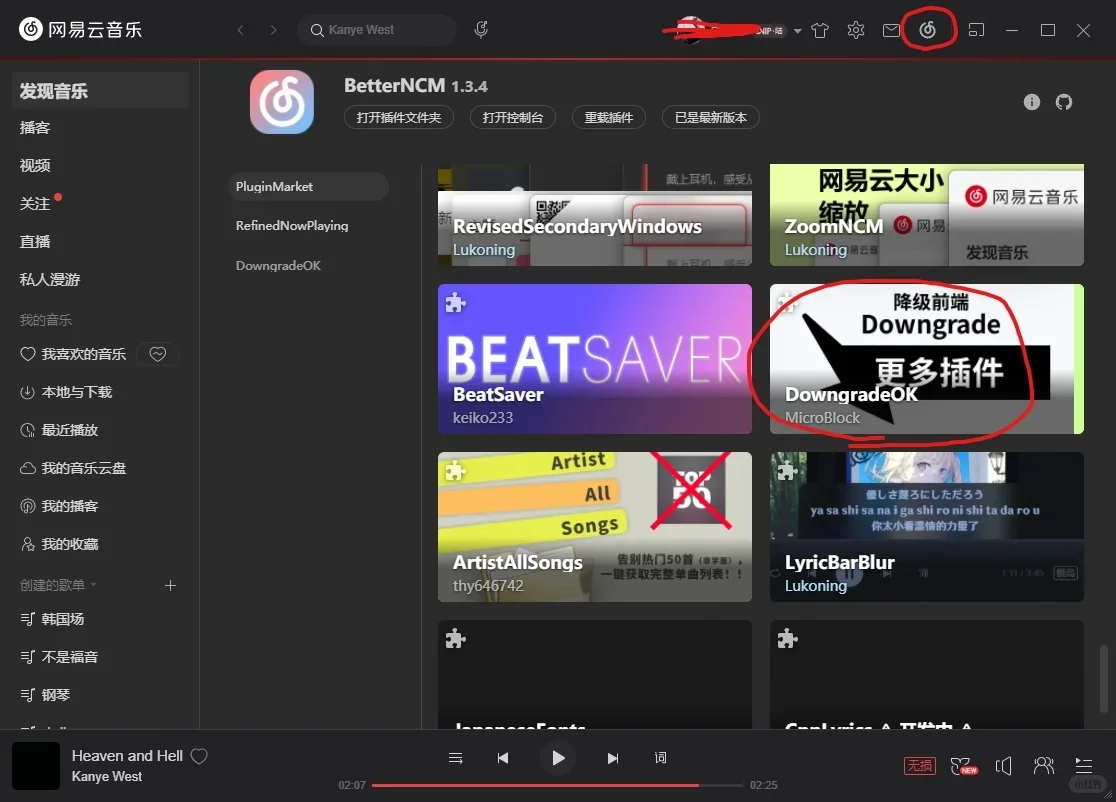Open settings gear in title bar
Viewport: 1116px width, 802px height.
coord(856,30)
